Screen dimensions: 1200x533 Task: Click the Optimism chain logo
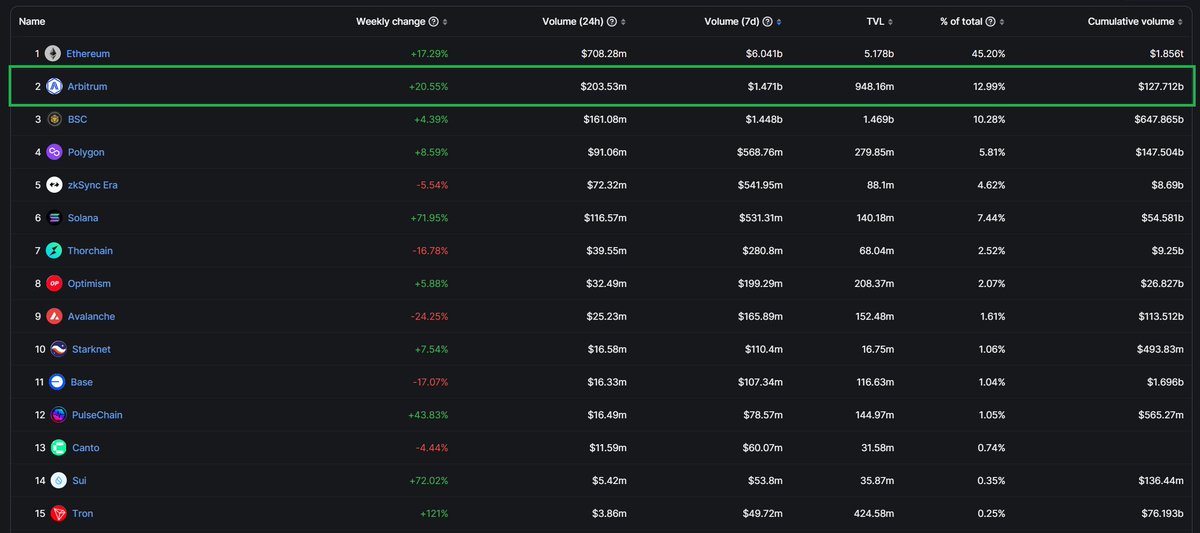(54, 283)
